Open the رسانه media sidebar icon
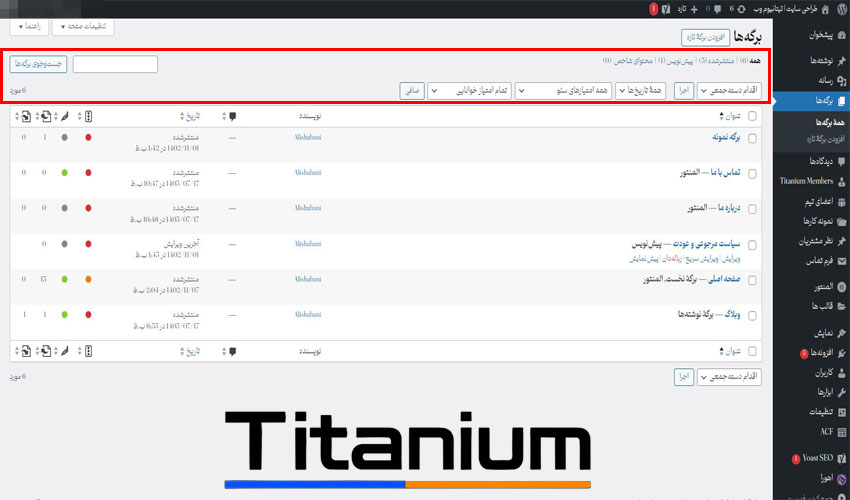Image resolution: width=850 pixels, height=500 pixels. pyautogui.click(x=841, y=81)
